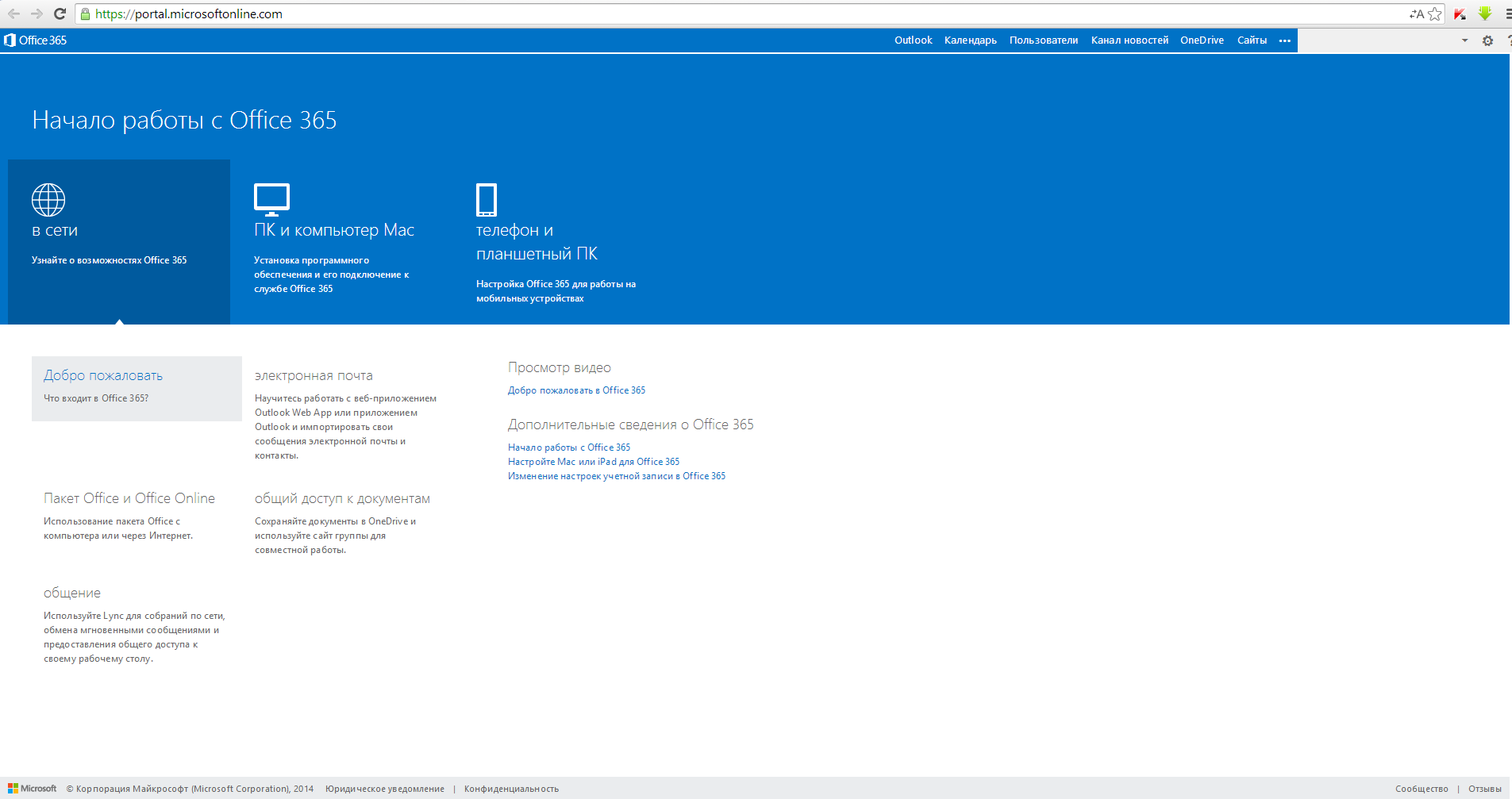
Task: Click the green padlock security icon
Action: point(86,13)
